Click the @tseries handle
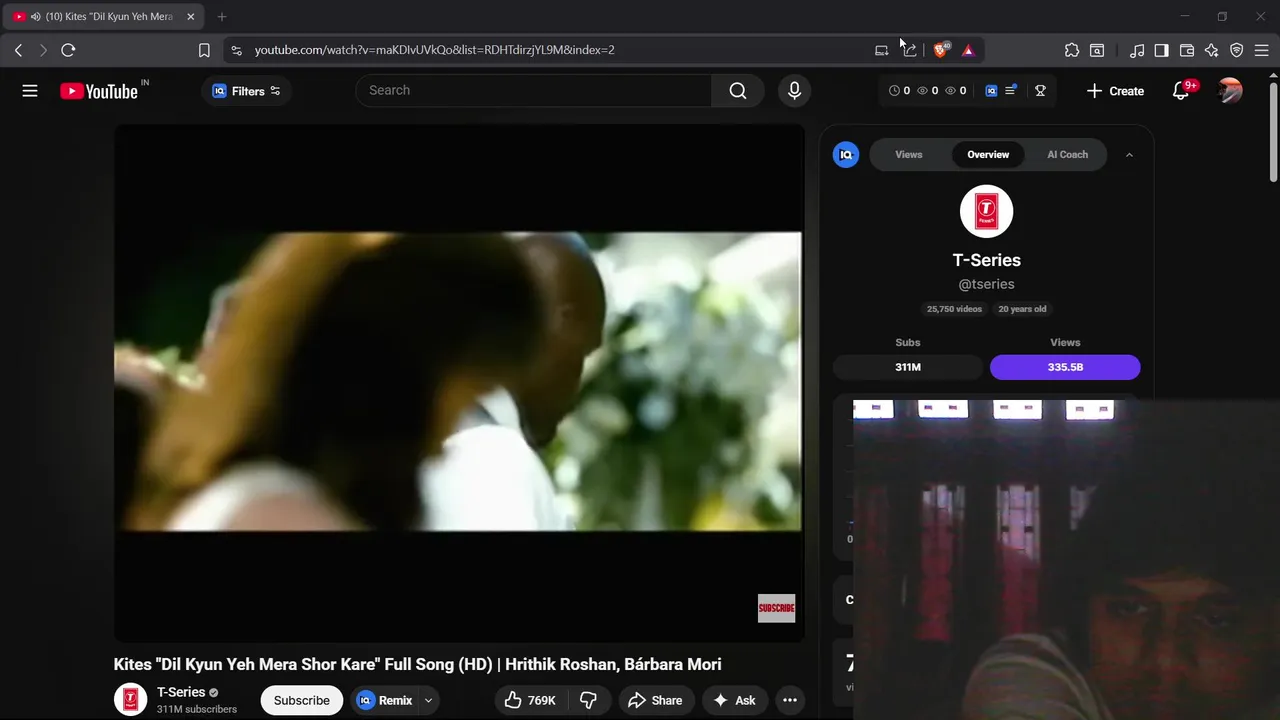Viewport: 1280px width, 720px height. tap(986, 285)
